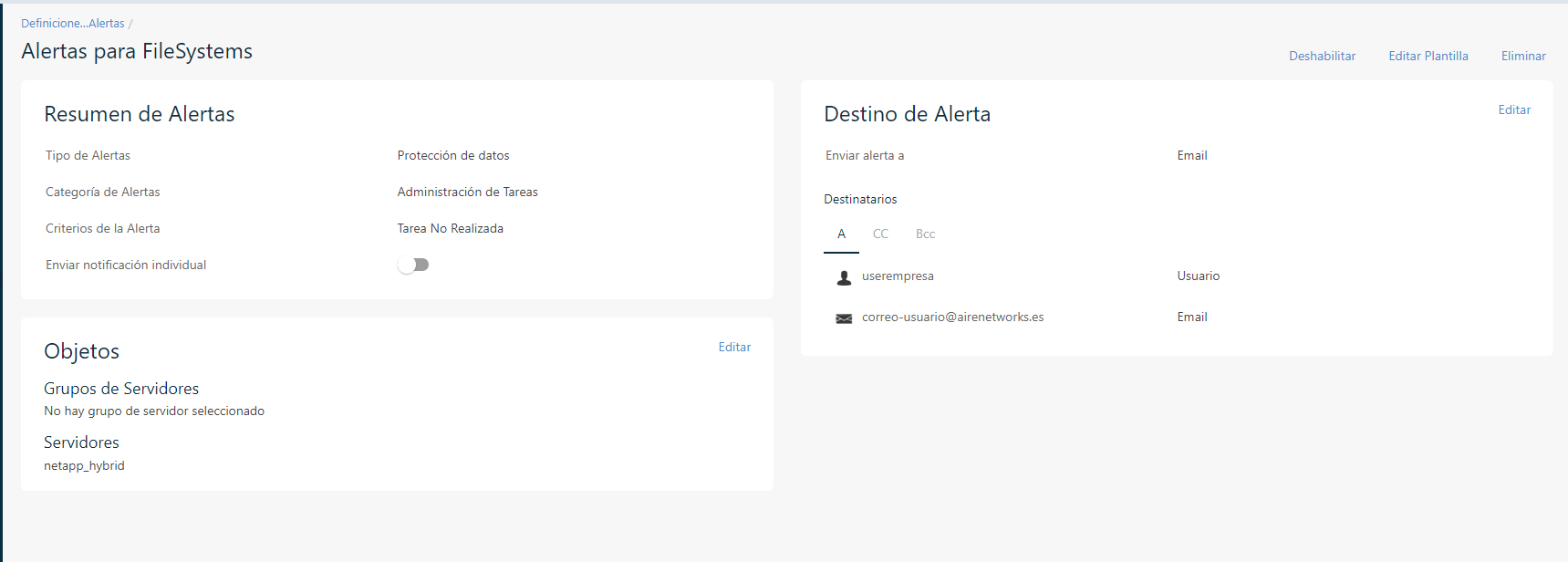Open the Bcc recipients tab
1568x562 pixels.
[x=925, y=234]
